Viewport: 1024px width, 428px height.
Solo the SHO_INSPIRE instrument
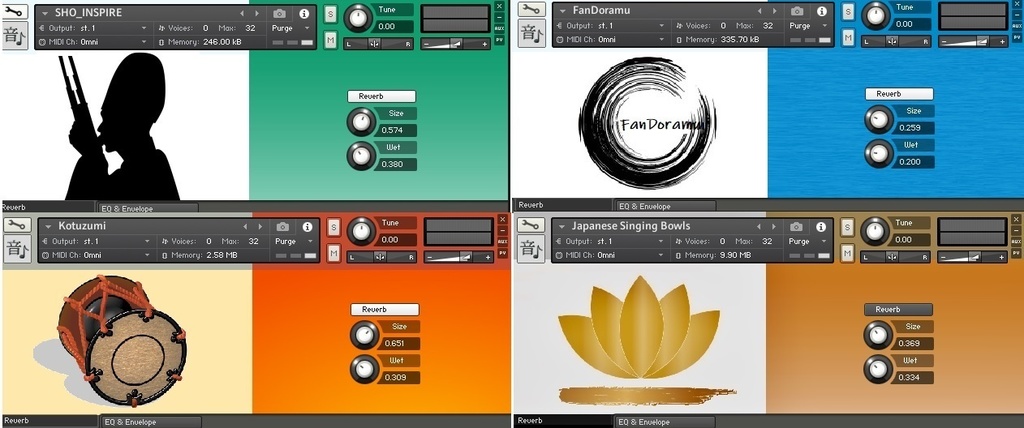330,14
